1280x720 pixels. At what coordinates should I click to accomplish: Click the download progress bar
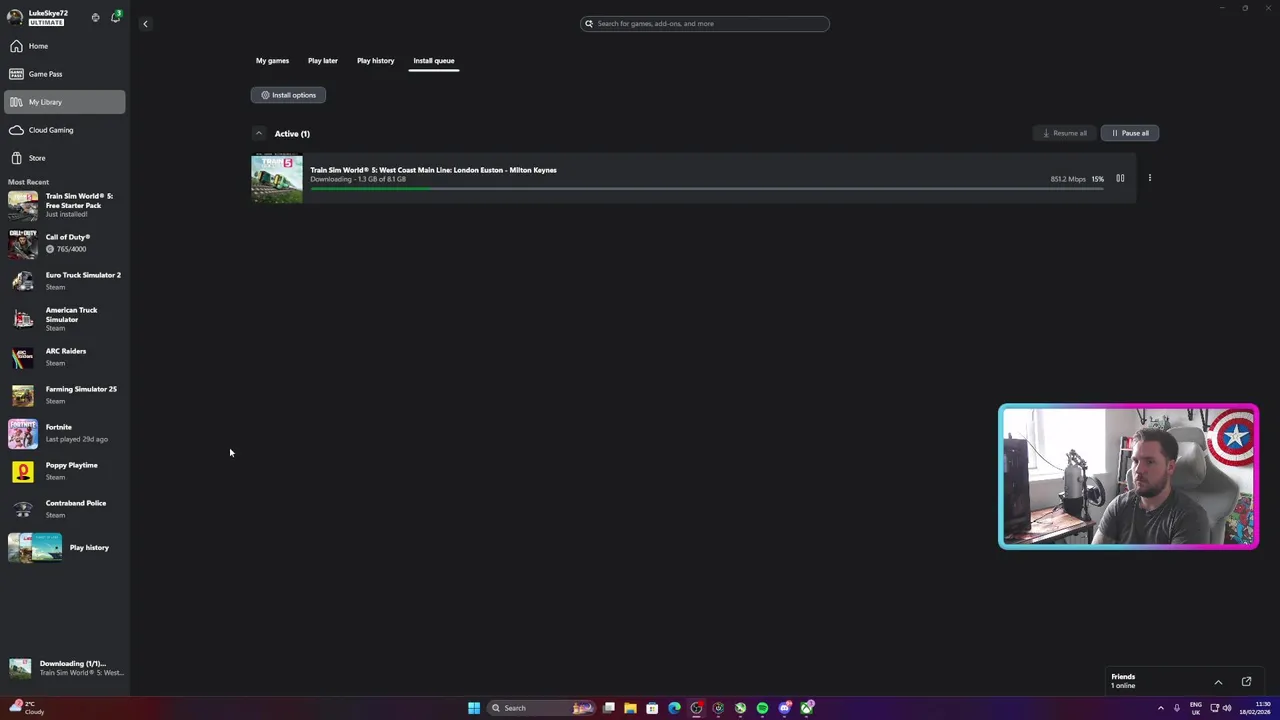[x=707, y=188]
